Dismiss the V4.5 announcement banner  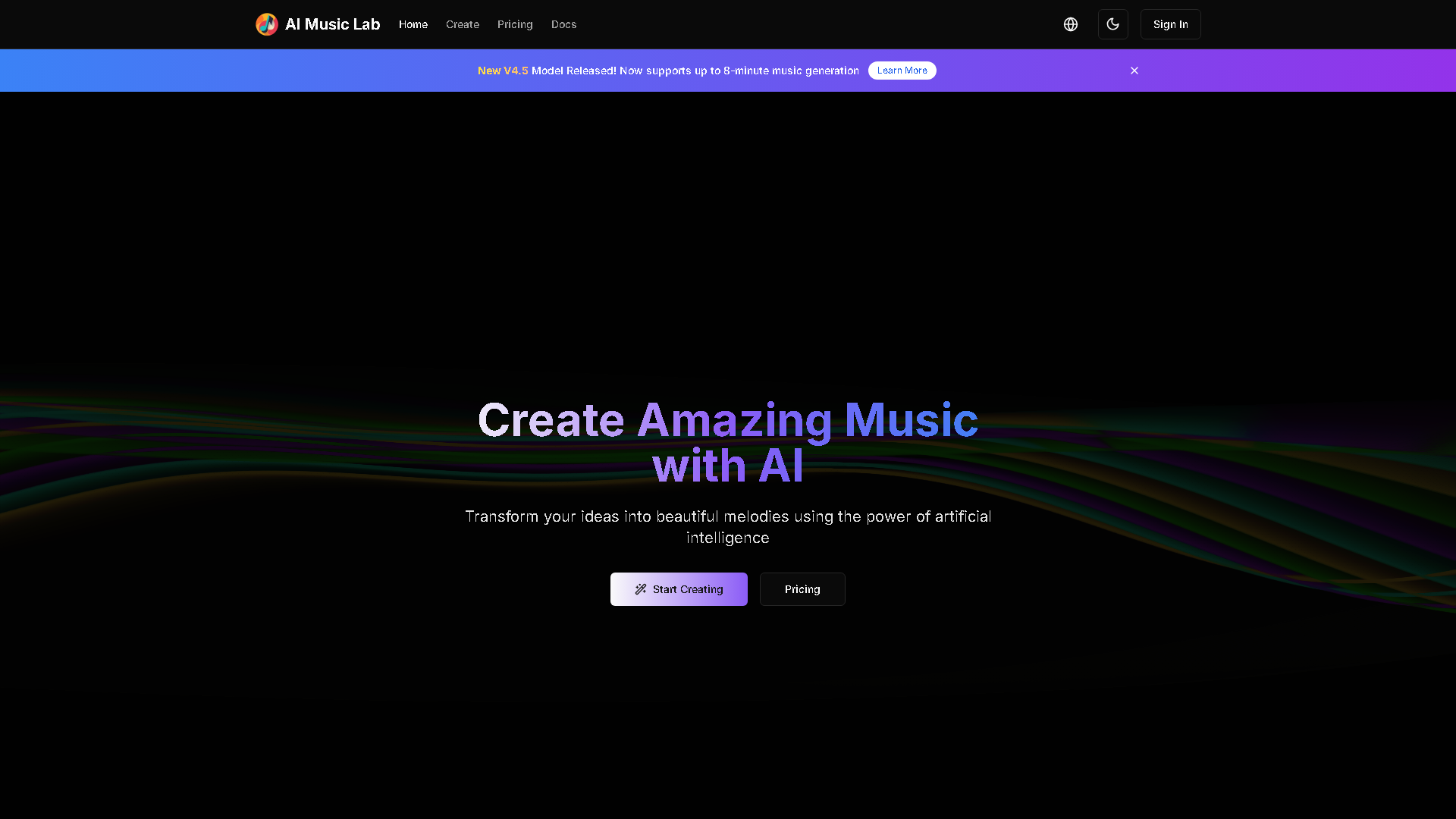pyautogui.click(x=1134, y=71)
